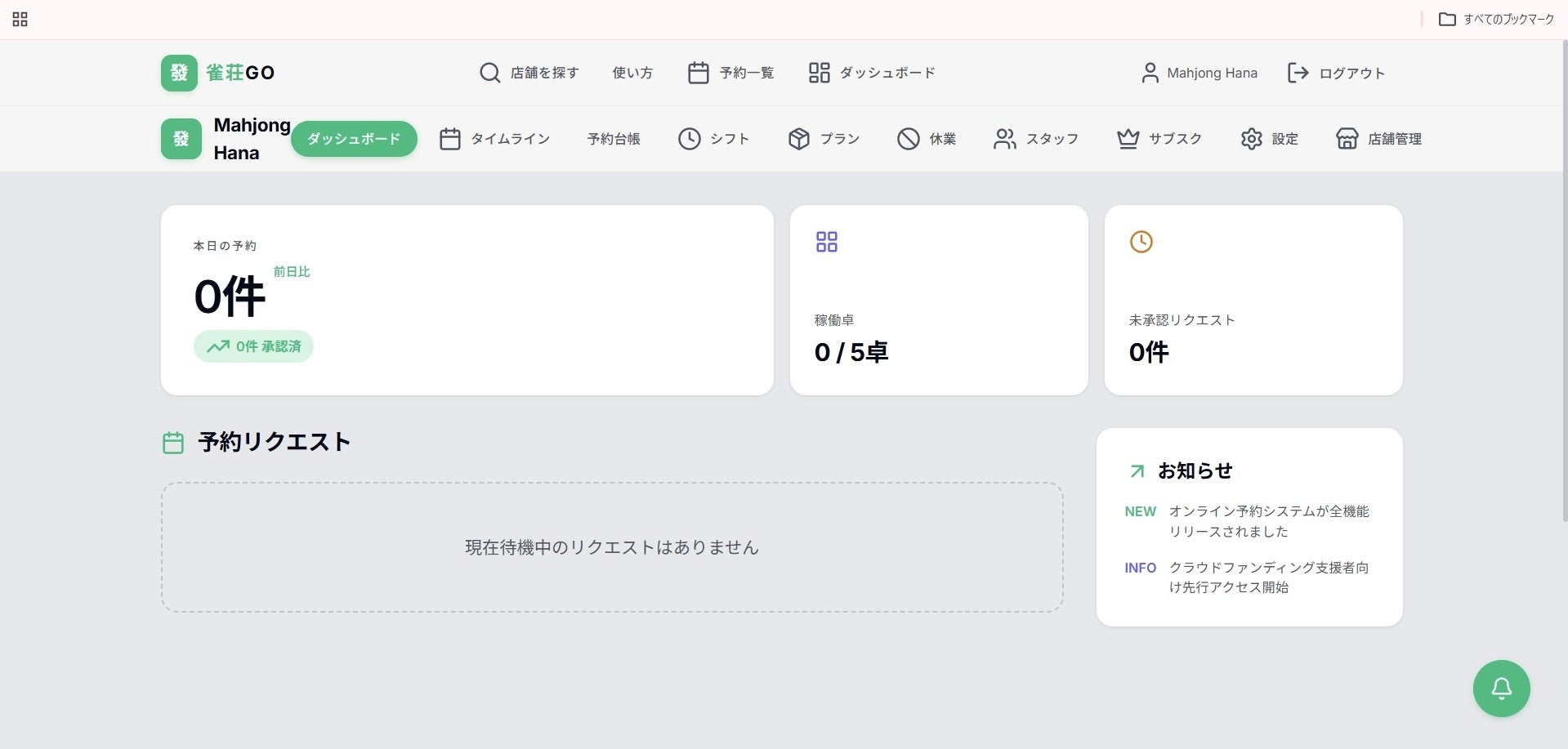
Task: Click the green notification bell button
Action: 1501,689
